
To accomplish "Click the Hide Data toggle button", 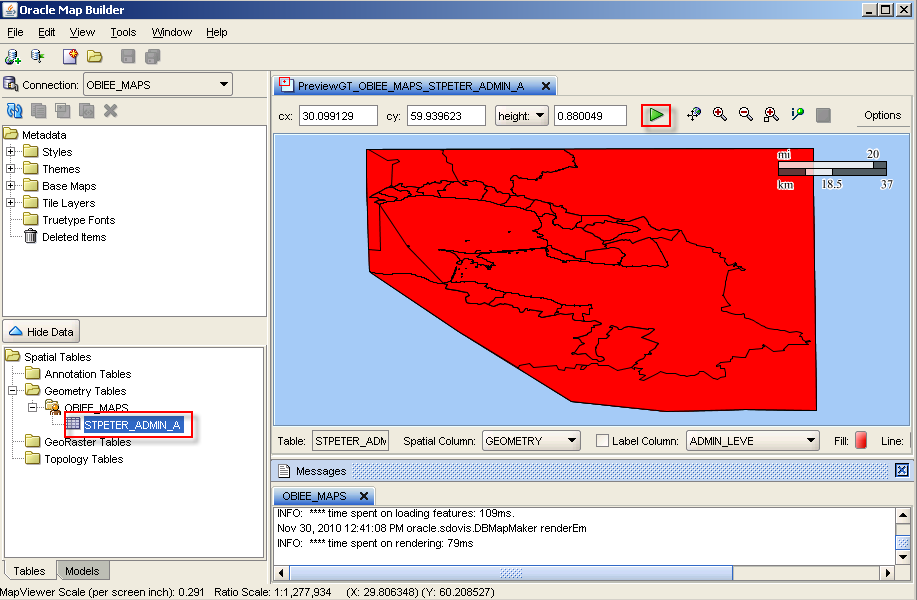I will [x=41, y=331].
